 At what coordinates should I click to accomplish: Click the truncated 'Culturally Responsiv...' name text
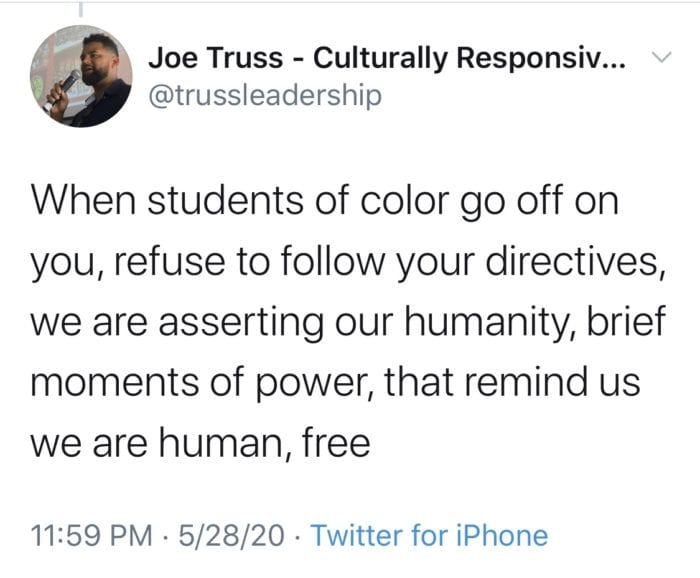click(x=470, y=58)
